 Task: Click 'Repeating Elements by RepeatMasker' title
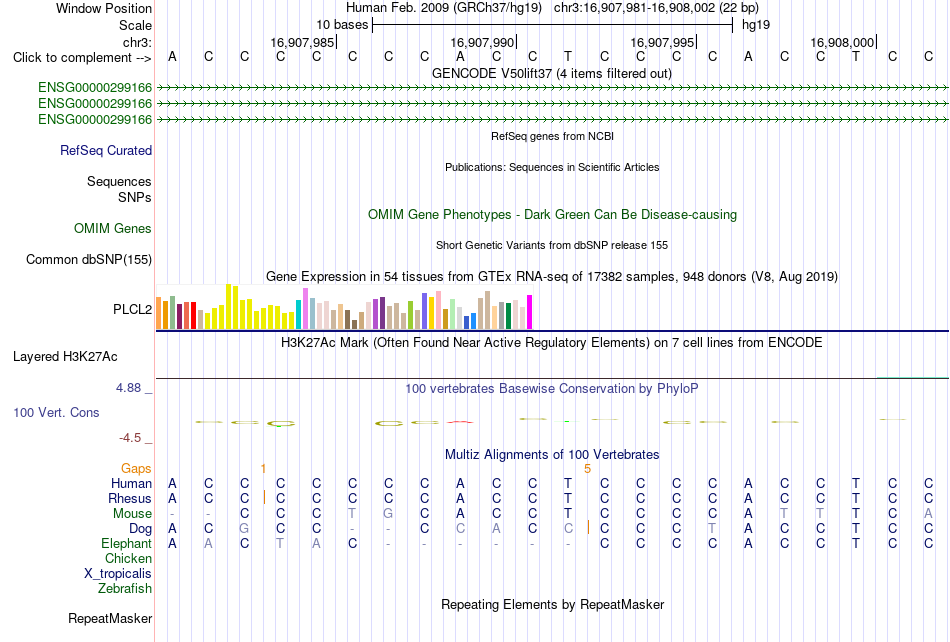pos(552,604)
